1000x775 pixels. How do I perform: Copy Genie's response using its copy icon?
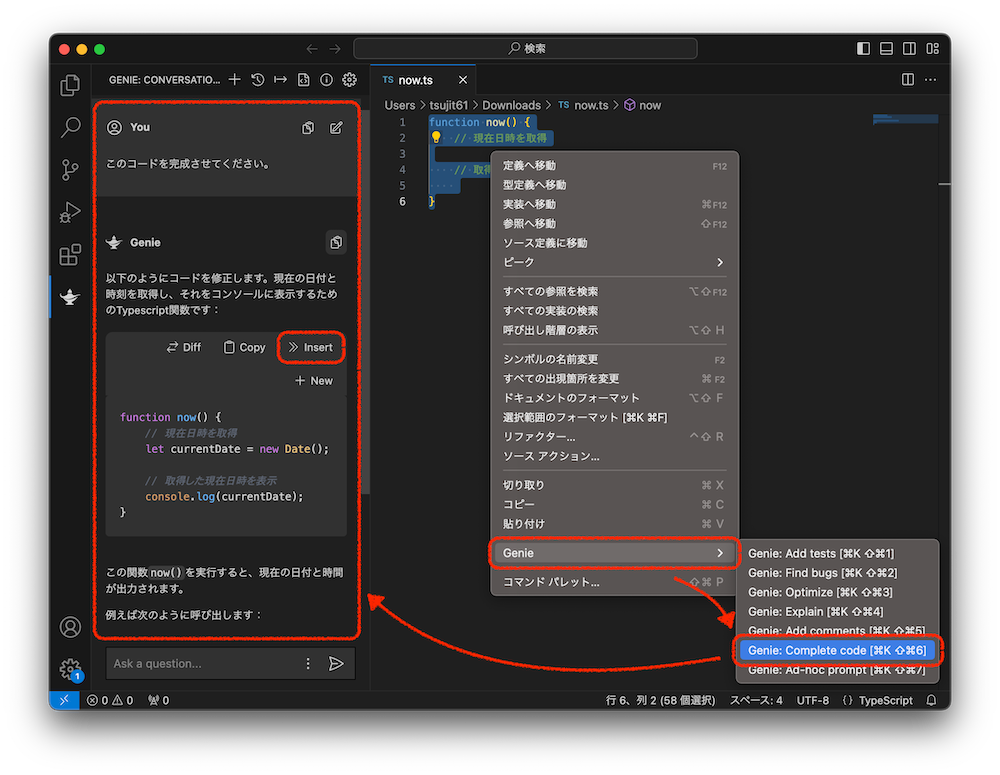pyautogui.click(x=336, y=243)
